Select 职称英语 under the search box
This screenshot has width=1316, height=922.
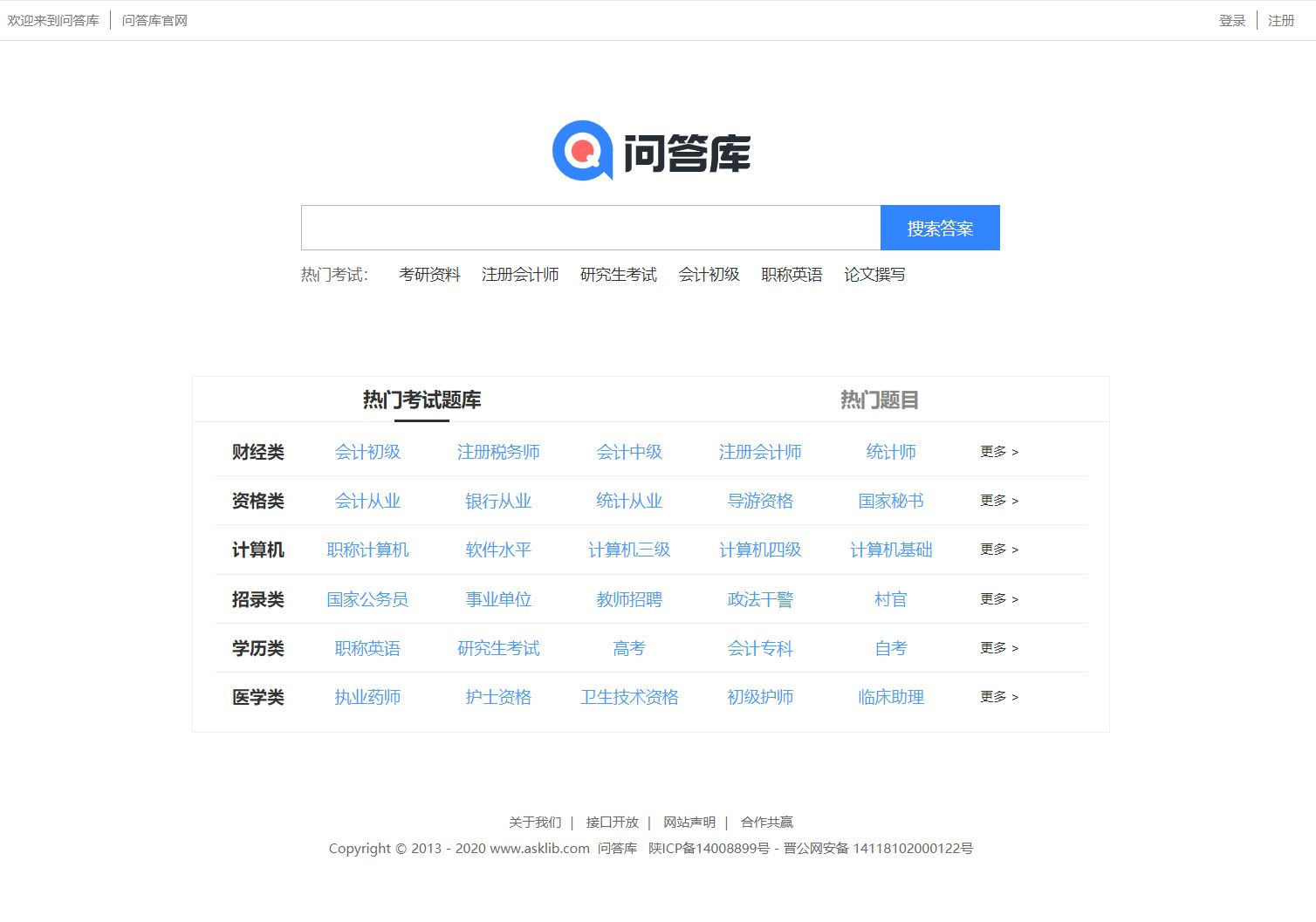click(792, 275)
